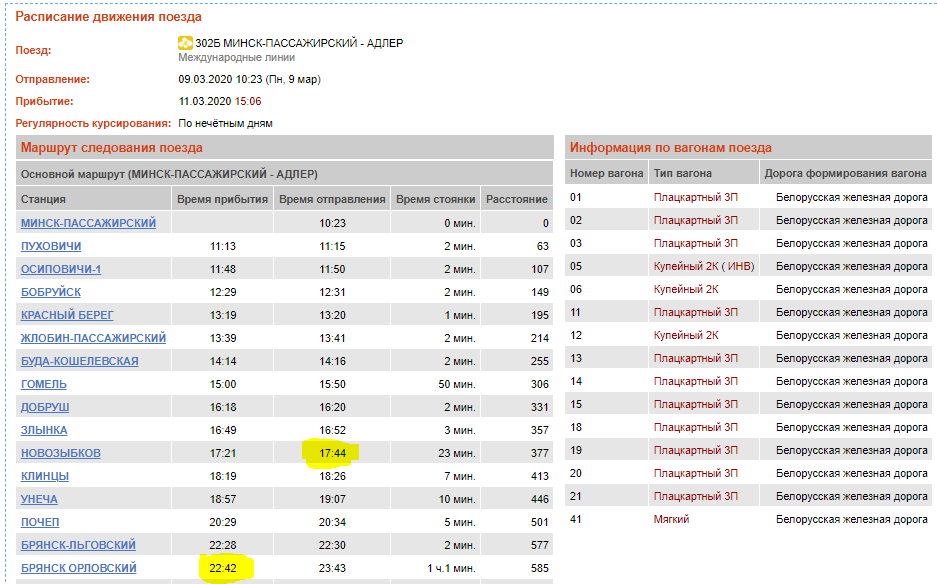Viewport: 937px width, 584px height.
Task: Click the УНЕЧА station link
Action: click(x=39, y=499)
